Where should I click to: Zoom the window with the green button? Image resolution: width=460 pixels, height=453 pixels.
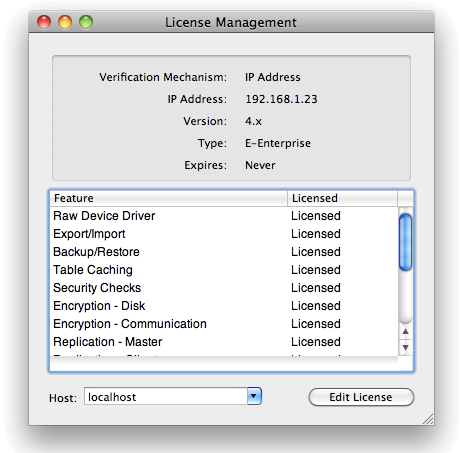point(86,22)
